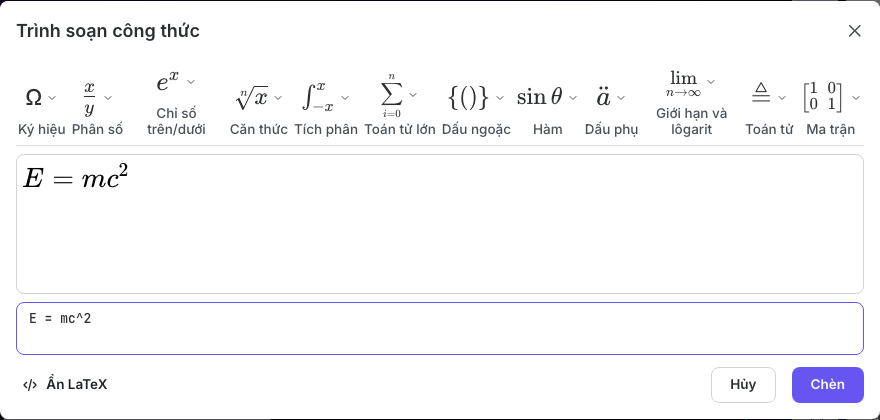Choose the e^x superscript/subscript icon
The image size is (880, 420).
pos(168,83)
